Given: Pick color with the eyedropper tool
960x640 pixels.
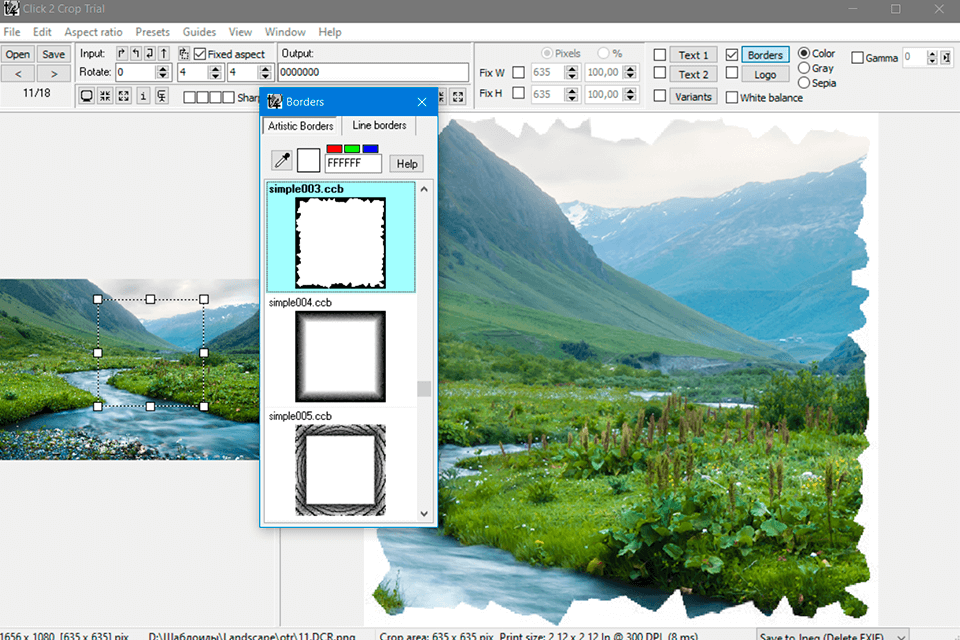Looking at the screenshot, I should point(282,160).
